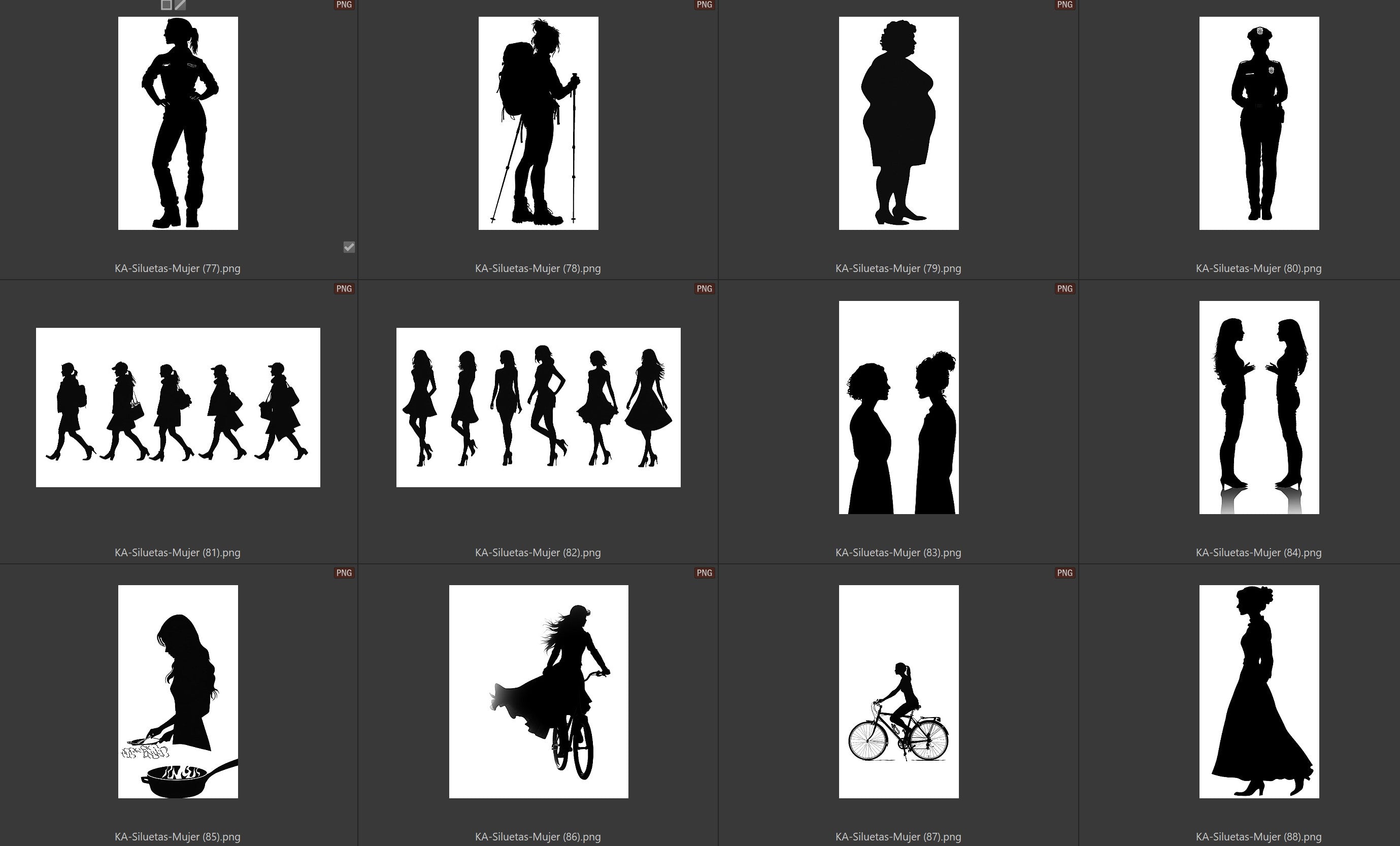
Task: Click PNG badge on image 83 cell
Action: click(x=1064, y=289)
